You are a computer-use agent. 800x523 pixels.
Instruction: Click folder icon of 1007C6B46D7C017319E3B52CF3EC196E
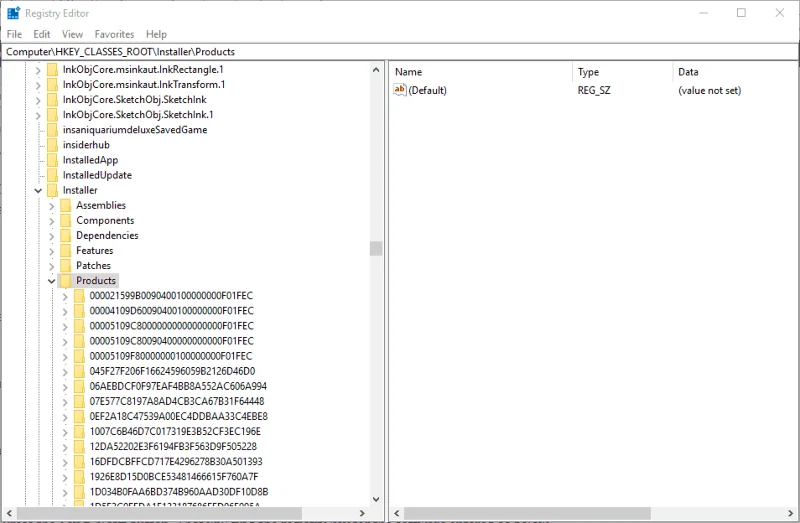(79, 431)
